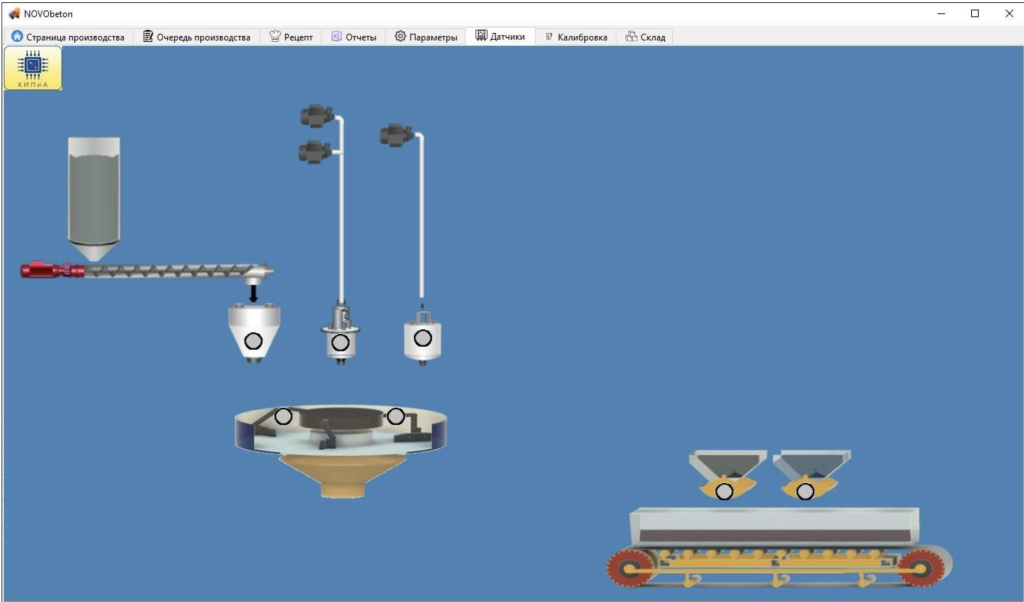Screen dimensions: 1024x602
Task: Click the КИПиА chip icon button
Action: [x=33, y=68]
